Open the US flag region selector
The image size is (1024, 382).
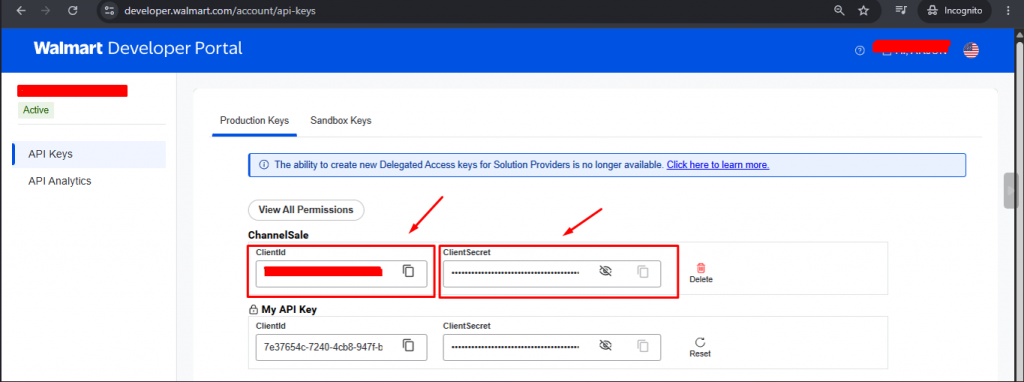(x=971, y=50)
